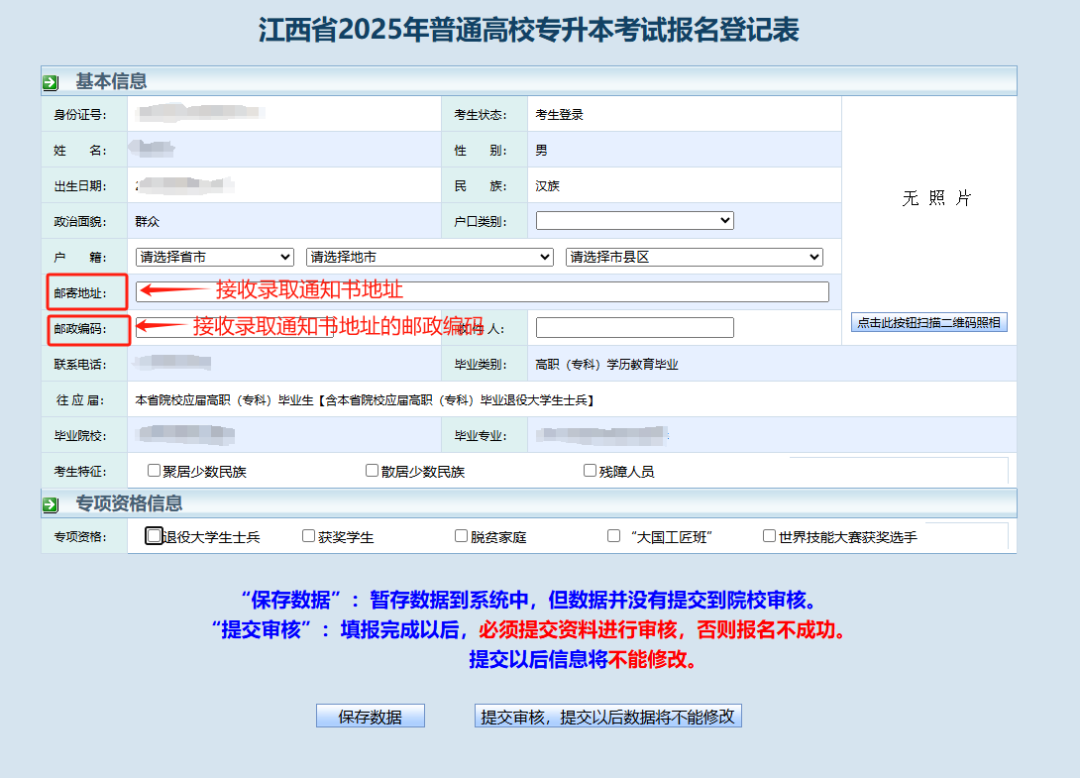Select the "大国工匠班" checkbox
The image size is (1080, 778).
(x=612, y=536)
